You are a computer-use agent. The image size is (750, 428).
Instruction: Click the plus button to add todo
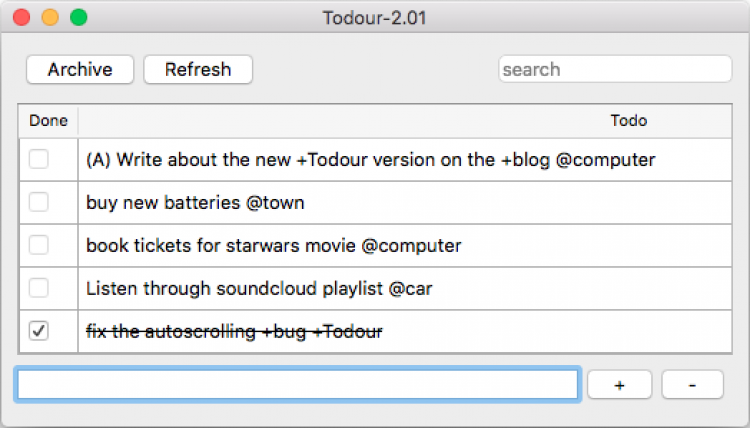[x=619, y=385]
